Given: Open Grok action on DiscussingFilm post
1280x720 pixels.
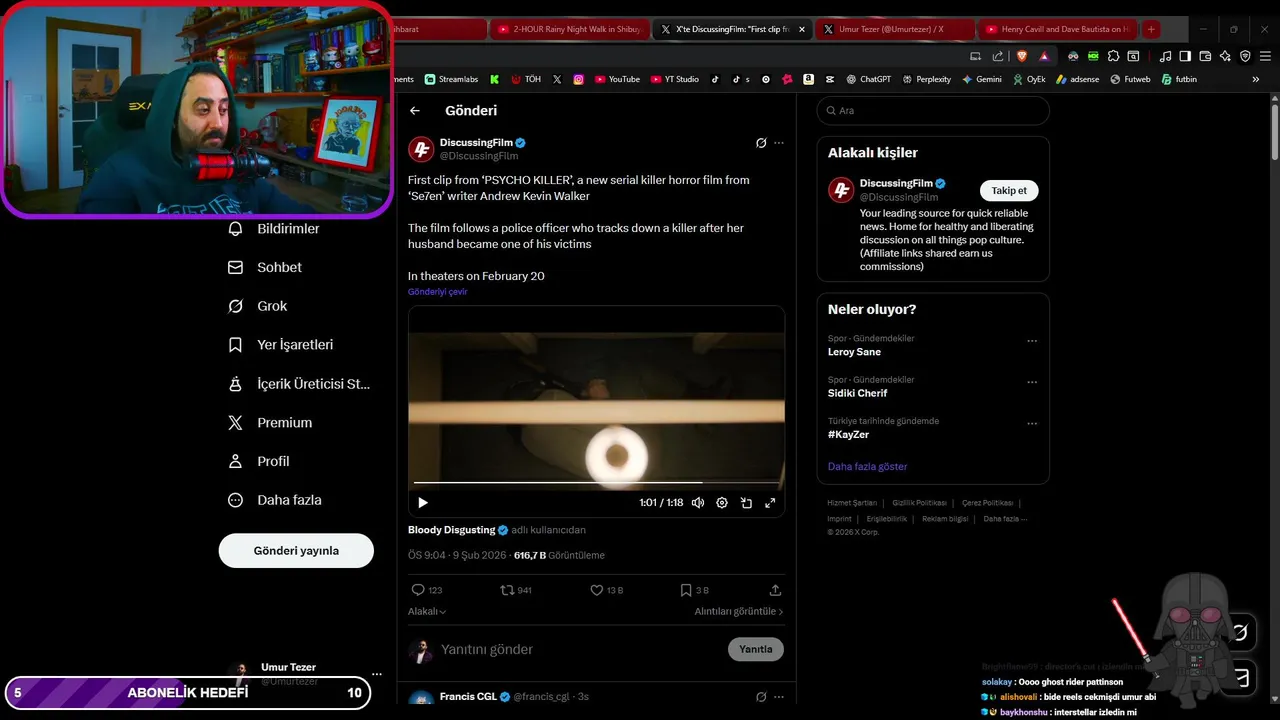Looking at the screenshot, I should click(x=761, y=143).
